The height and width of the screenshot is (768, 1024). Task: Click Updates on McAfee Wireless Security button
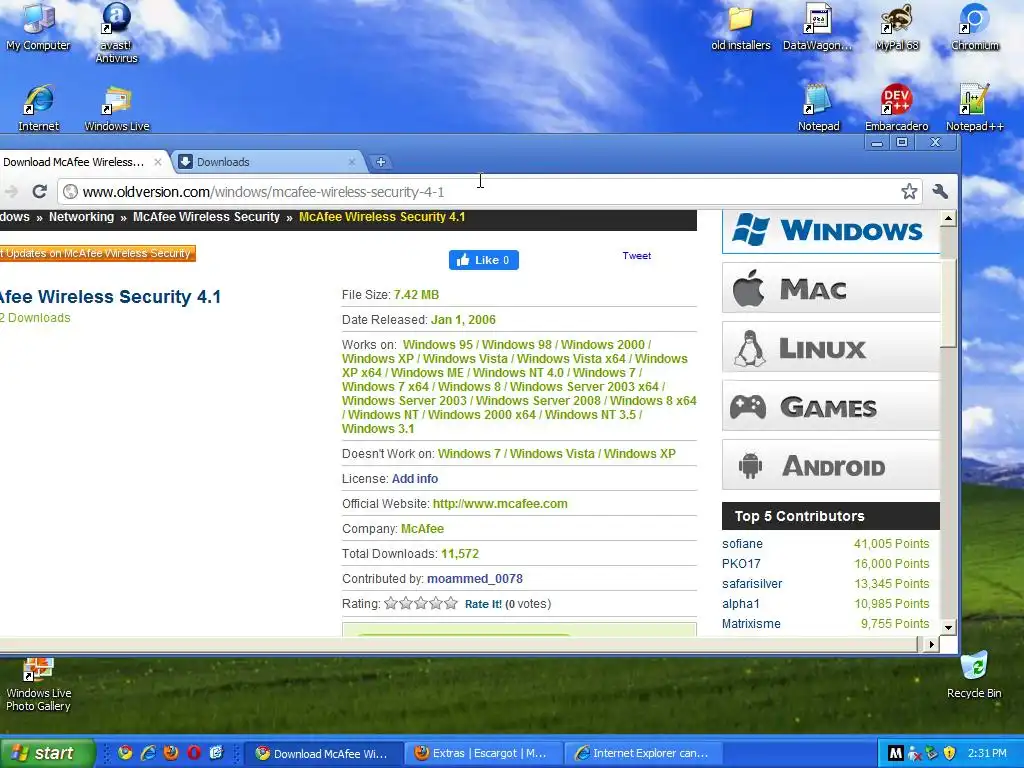point(97,253)
